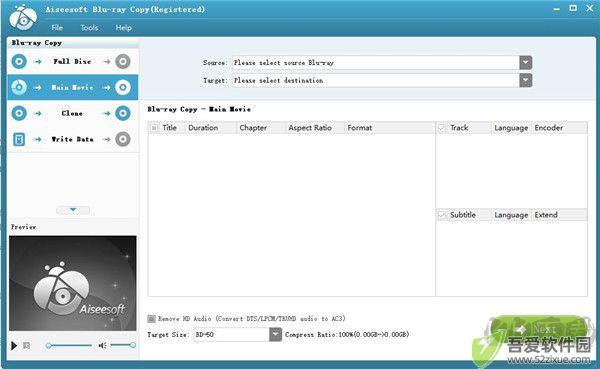
Task: Open the Tools menu
Action: (89, 28)
